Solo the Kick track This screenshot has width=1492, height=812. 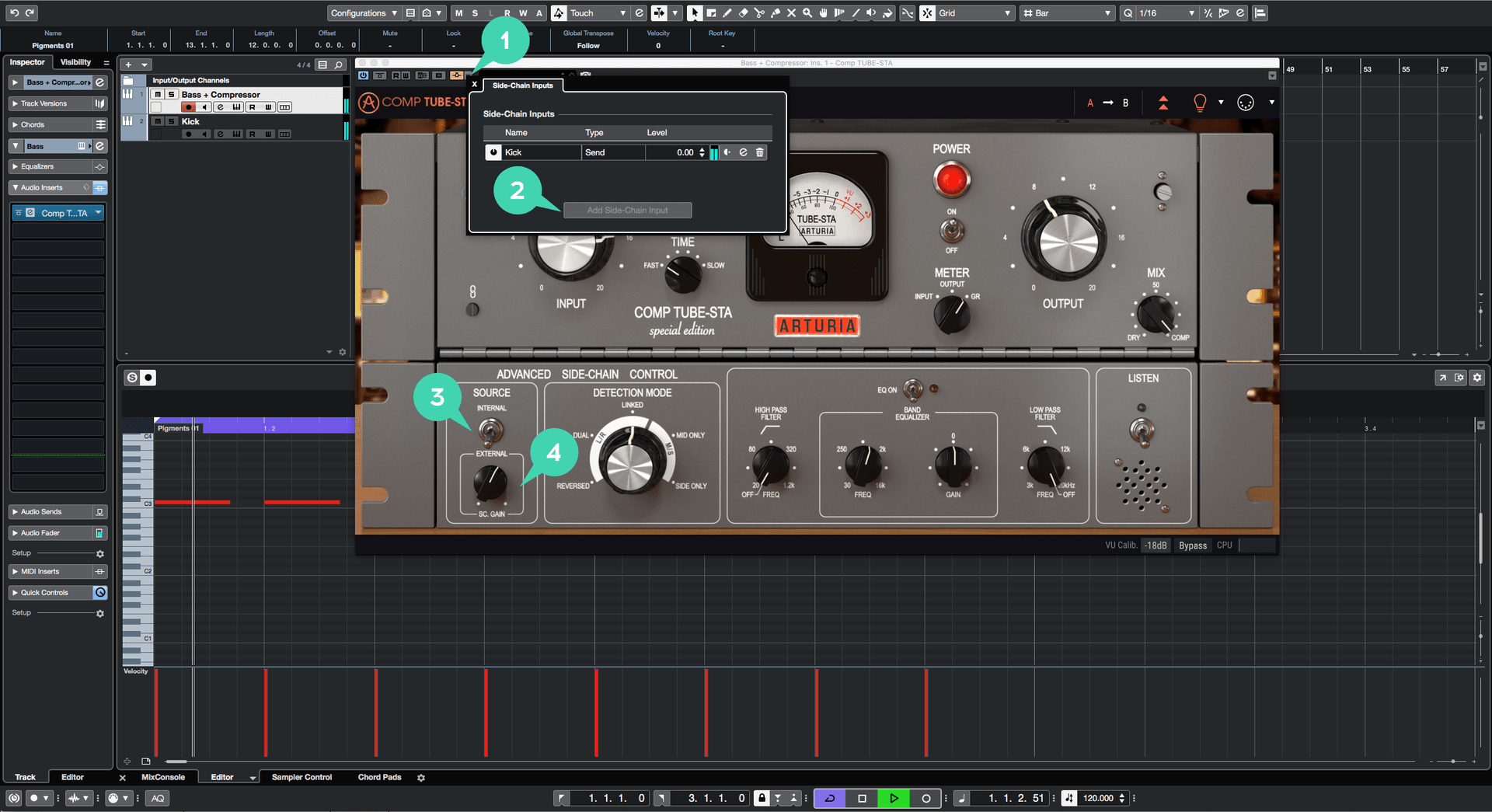tap(172, 121)
